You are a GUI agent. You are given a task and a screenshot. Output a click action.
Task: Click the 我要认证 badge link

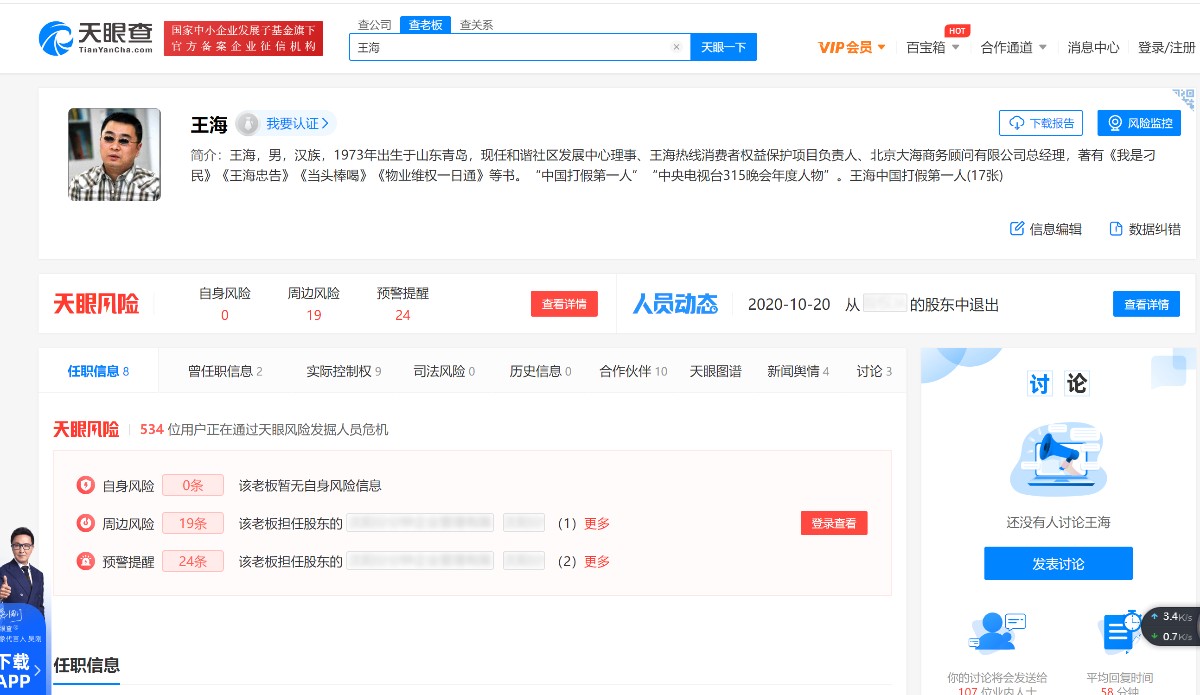click(x=297, y=123)
